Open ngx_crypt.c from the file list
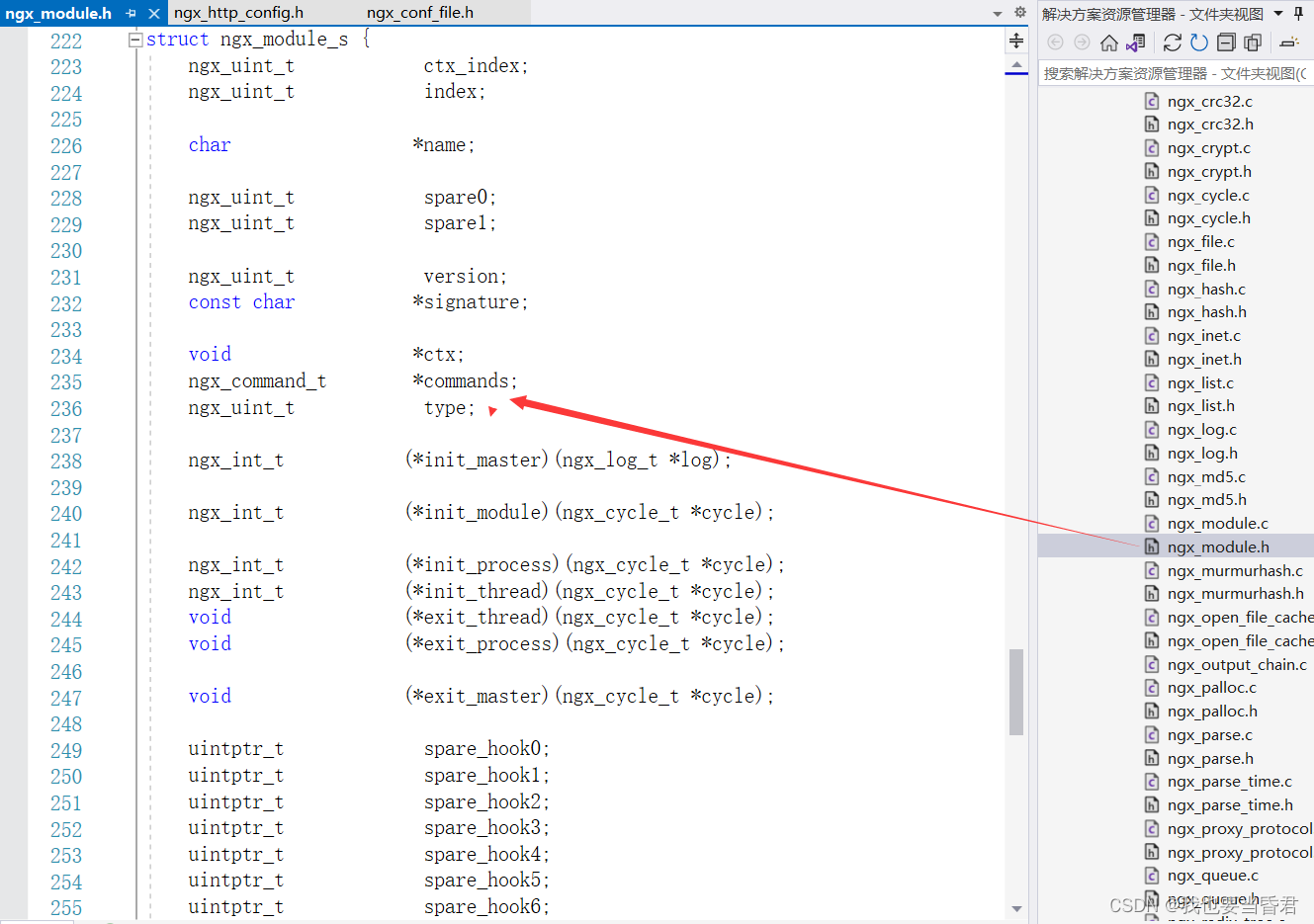This screenshot has height=924, width=1314. click(x=1208, y=148)
